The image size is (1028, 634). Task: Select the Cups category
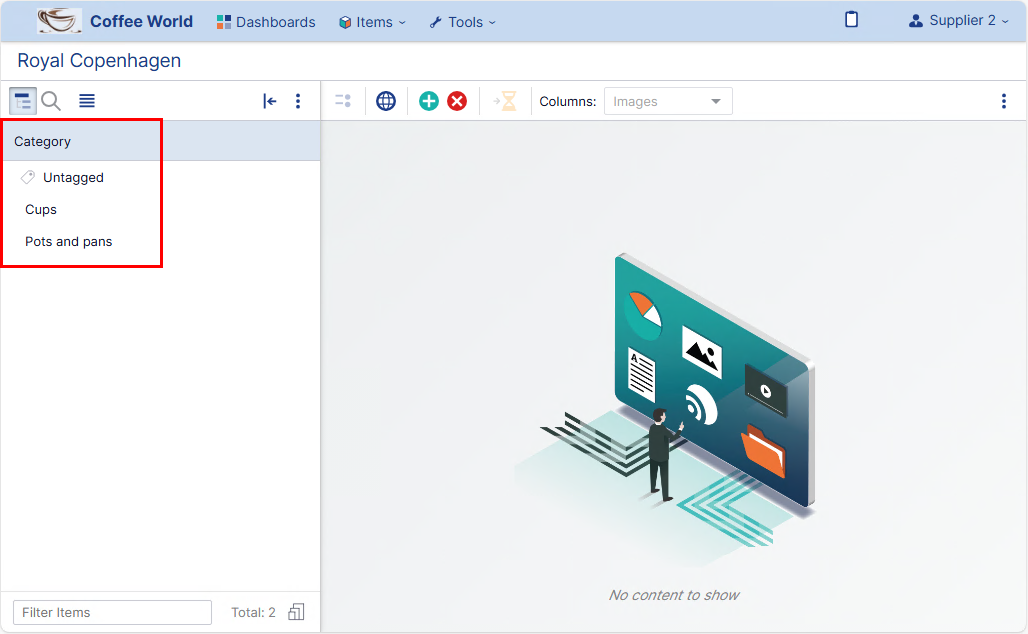41,210
